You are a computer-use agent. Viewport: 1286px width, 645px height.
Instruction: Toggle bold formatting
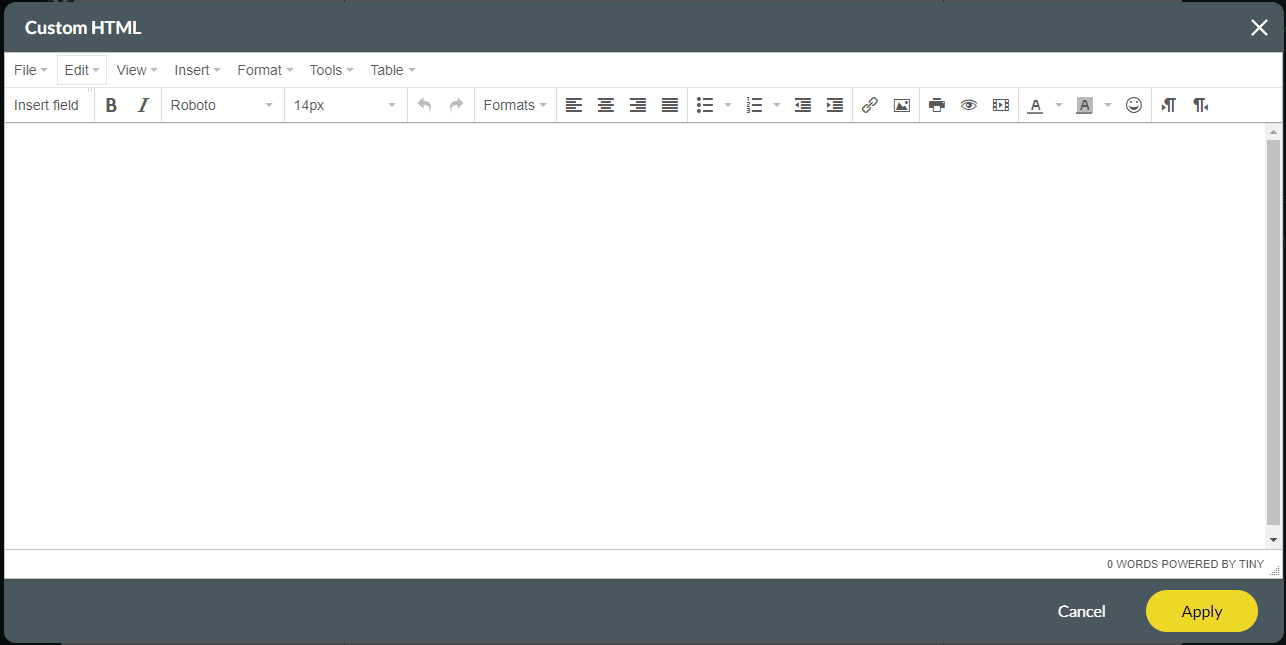click(111, 104)
